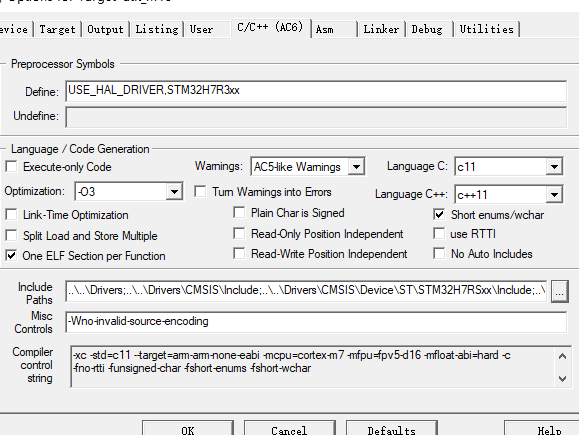
Task: Switch to the Target tab
Action: [57, 29]
